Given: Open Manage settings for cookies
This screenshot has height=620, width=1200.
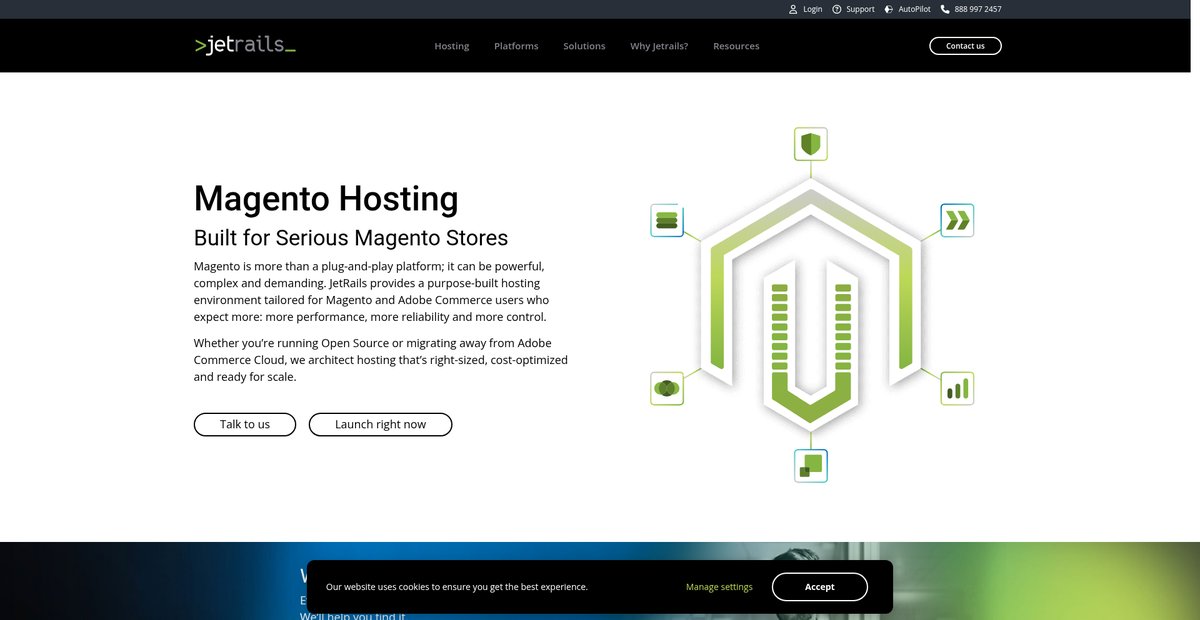Looking at the screenshot, I should (719, 587).
